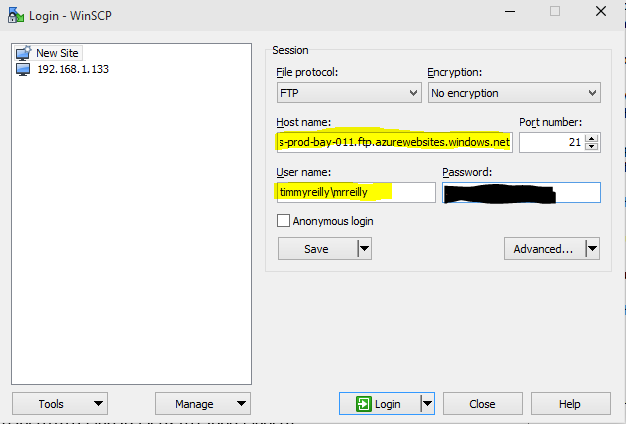Click the User name field

click(356, 192)
